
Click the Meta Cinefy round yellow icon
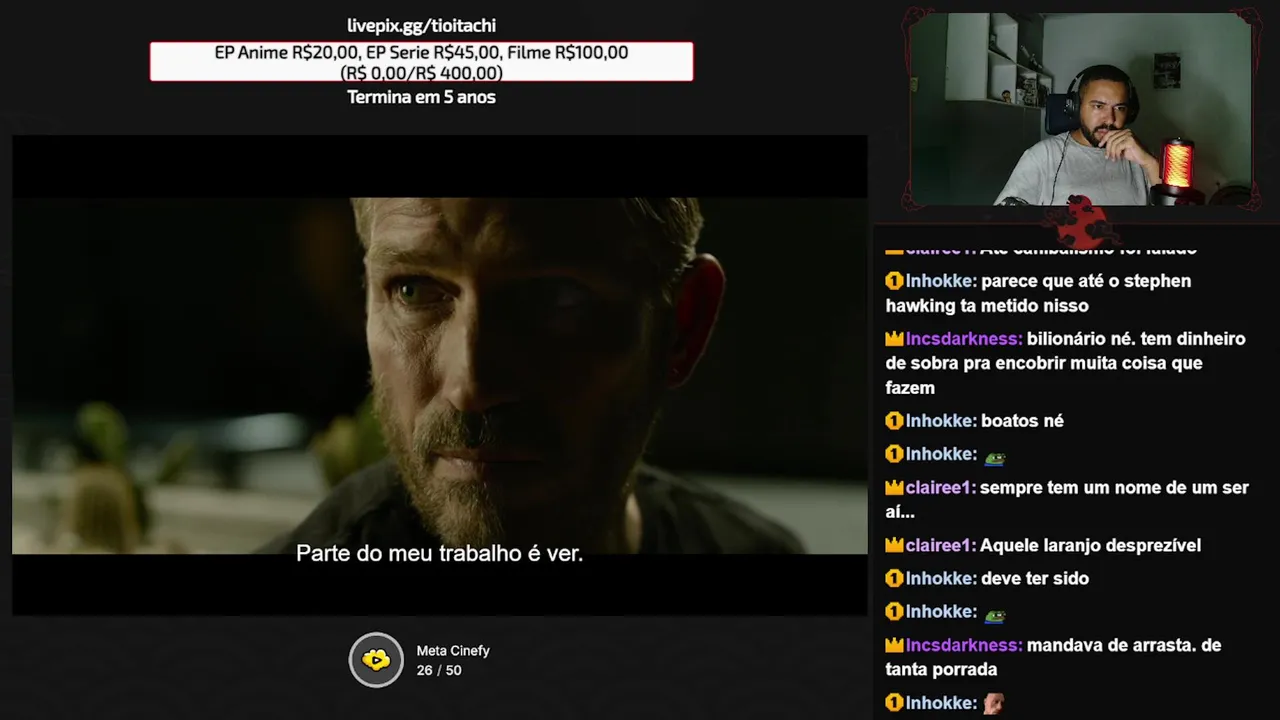pos(376,660)
